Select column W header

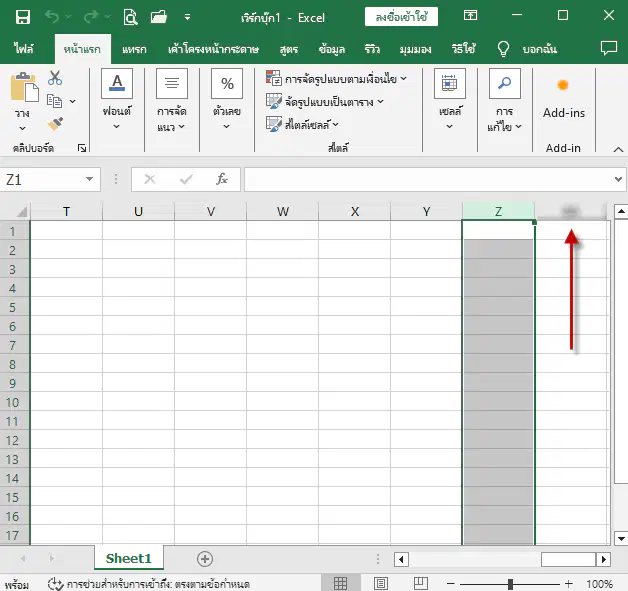[283, 211]
